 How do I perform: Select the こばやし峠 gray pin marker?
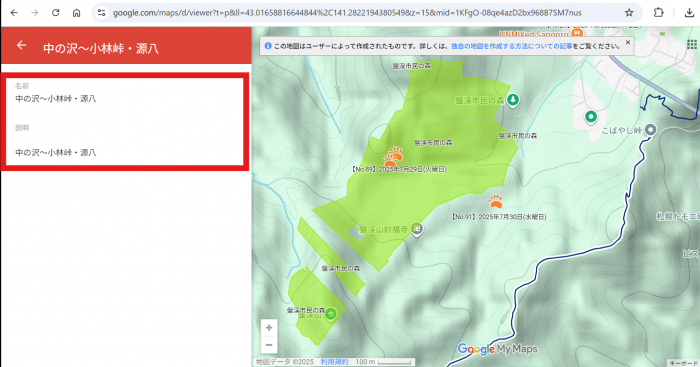[650, 130]
